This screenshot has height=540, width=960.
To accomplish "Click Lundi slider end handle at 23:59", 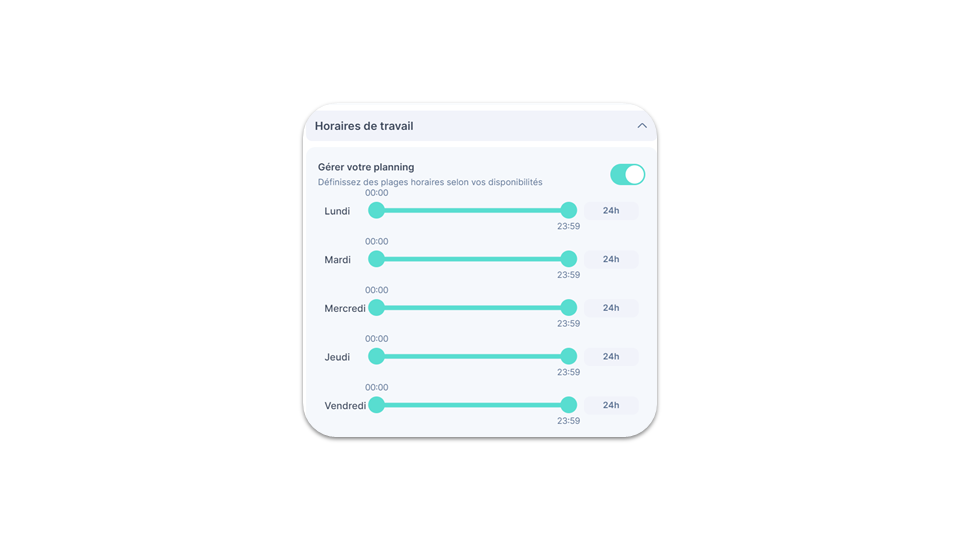I will [x=569, y=210].
